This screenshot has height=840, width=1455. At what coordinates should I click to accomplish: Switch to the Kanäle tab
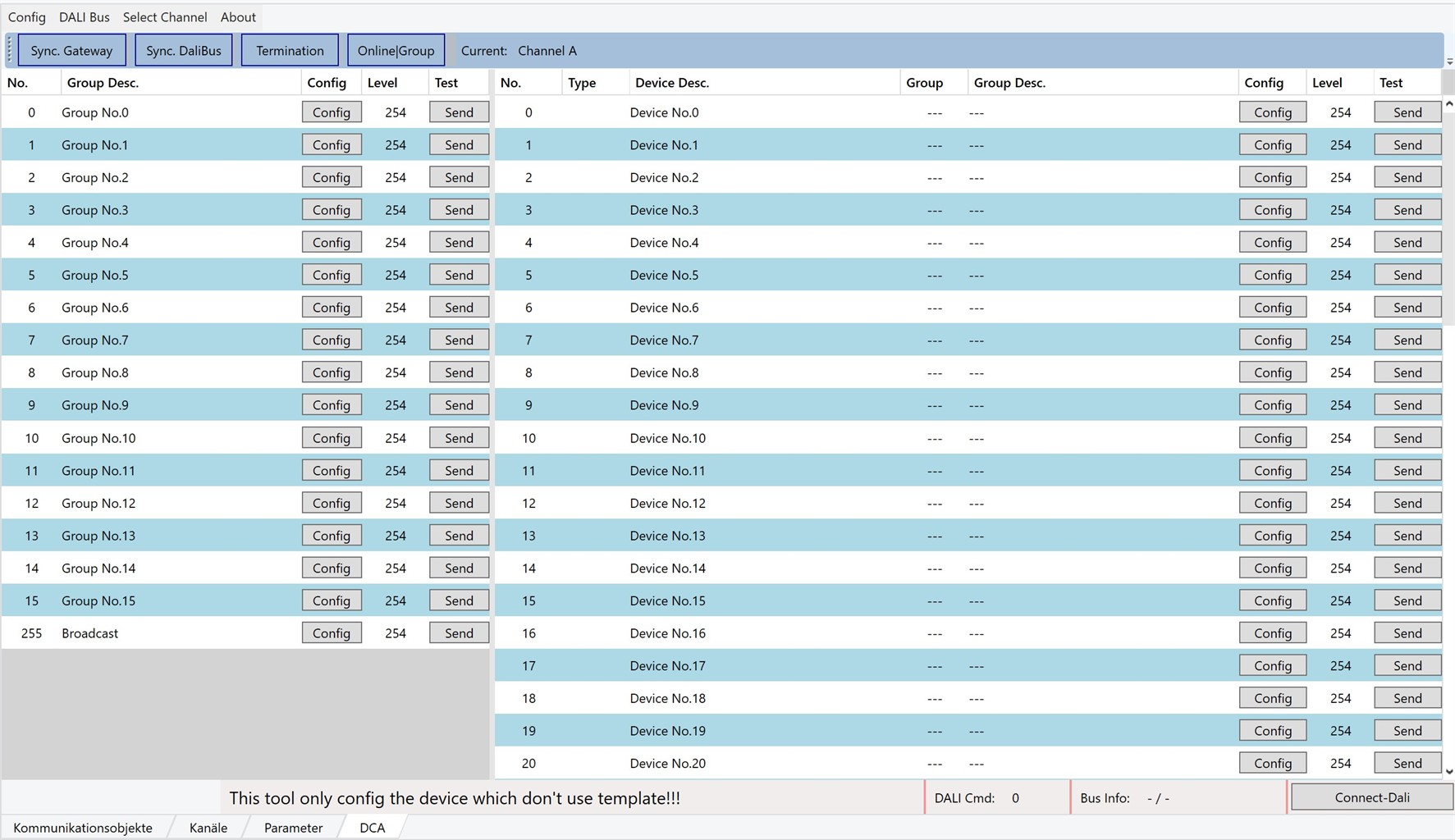click(x=208, y=828)
